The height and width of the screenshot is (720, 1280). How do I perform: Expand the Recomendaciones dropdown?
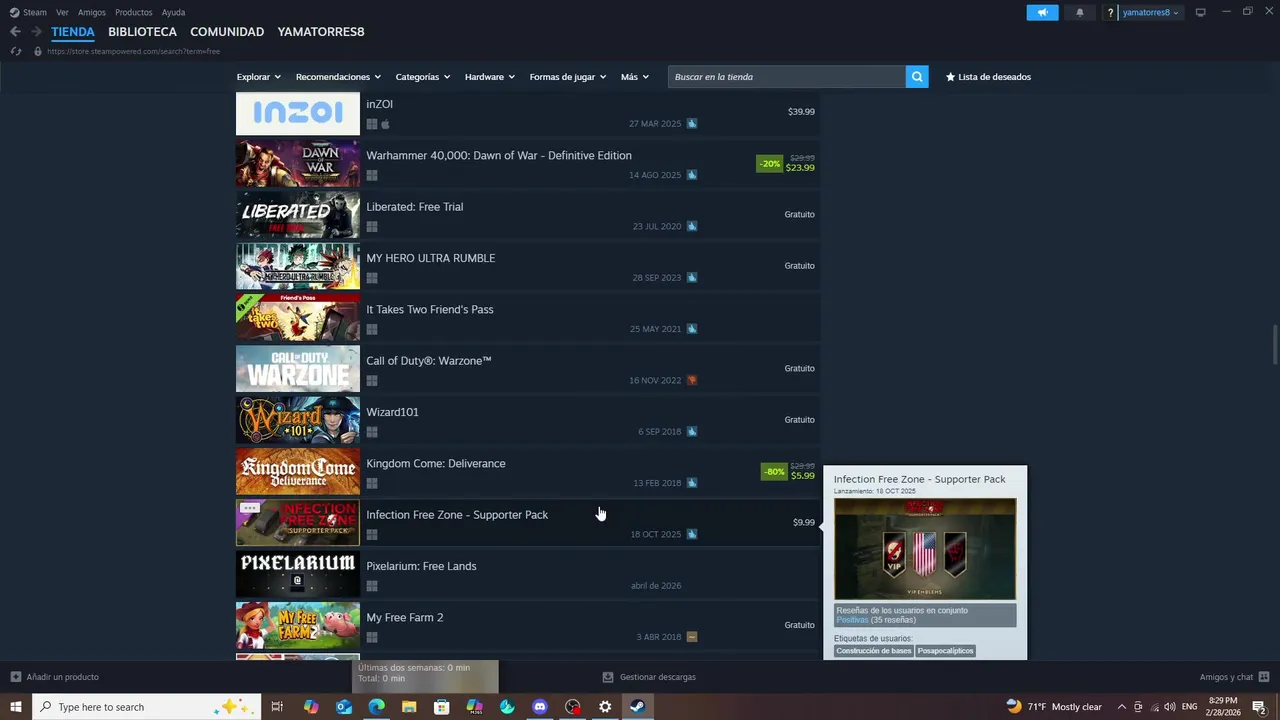click(338, 77)
